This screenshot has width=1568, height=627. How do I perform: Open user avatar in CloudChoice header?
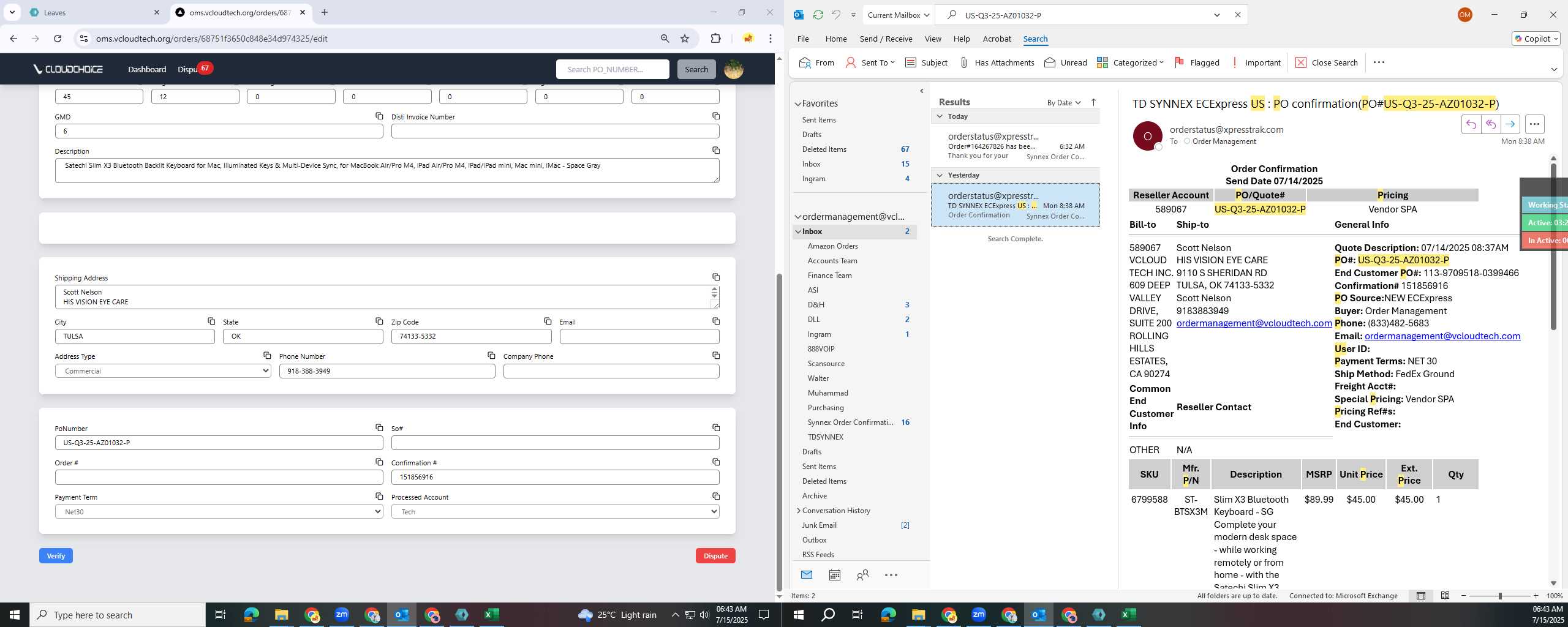click(x=734, y=69)
